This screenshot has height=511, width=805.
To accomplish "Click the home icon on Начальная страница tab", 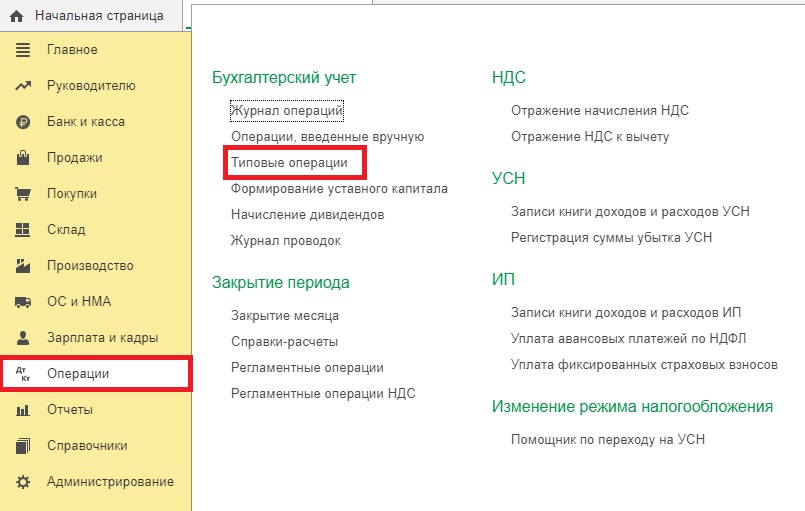I will click(x=16, y=16).
